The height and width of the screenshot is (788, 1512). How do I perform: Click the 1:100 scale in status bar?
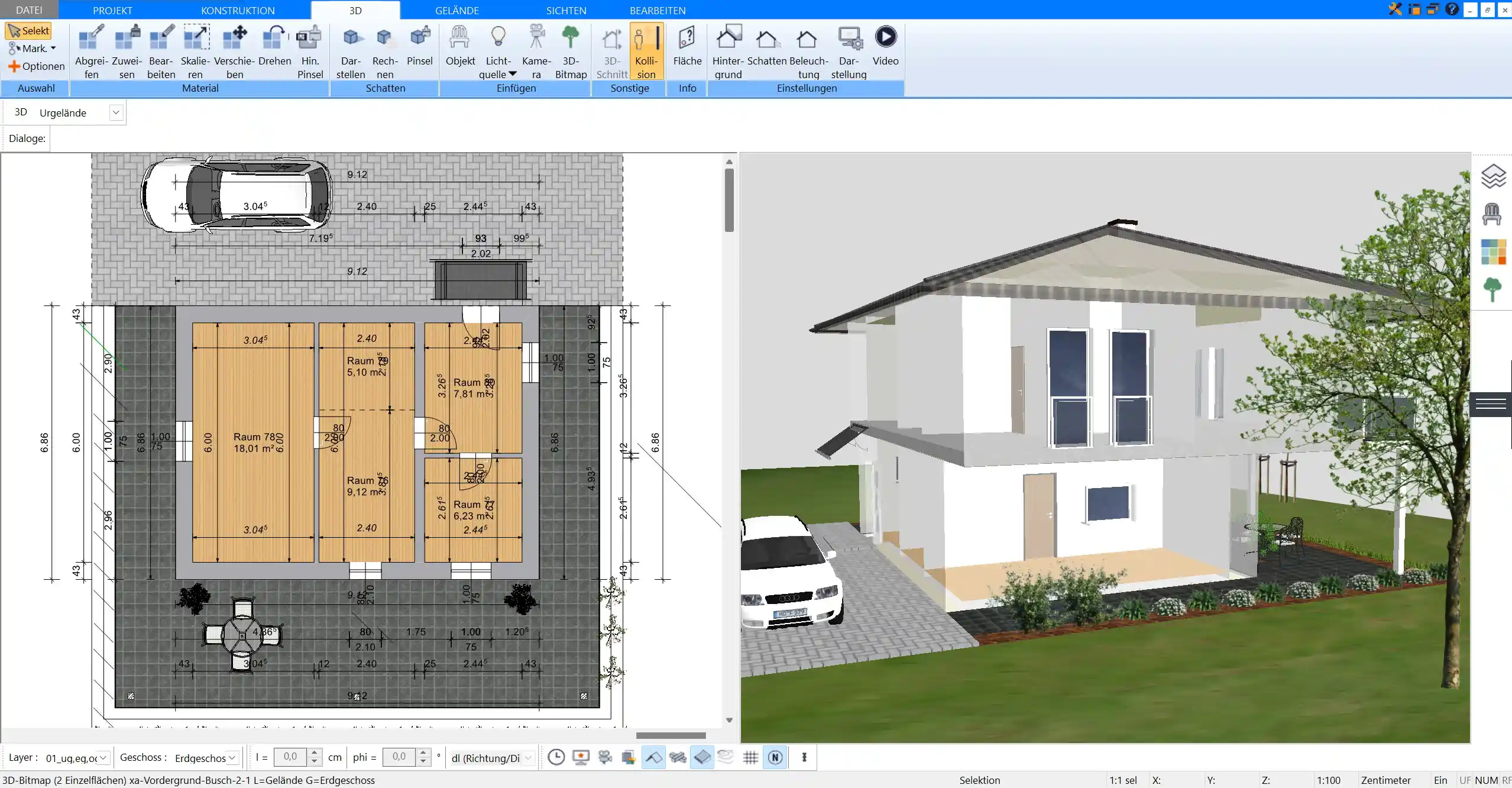pos(1328,780)
